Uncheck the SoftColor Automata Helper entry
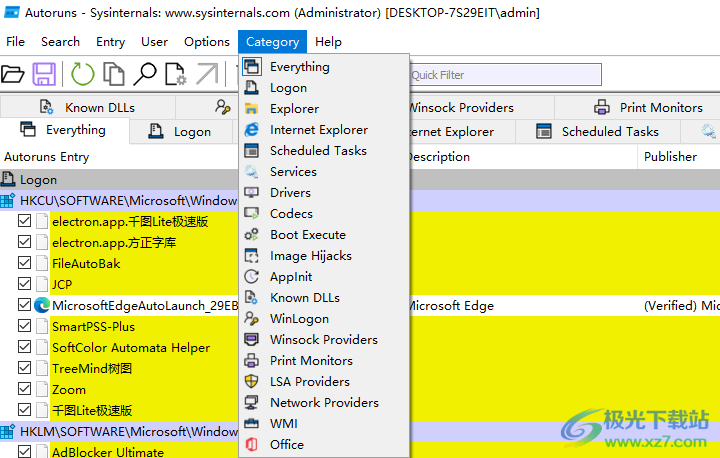This screenshot has width=720, height=458. tap(24, 347)
